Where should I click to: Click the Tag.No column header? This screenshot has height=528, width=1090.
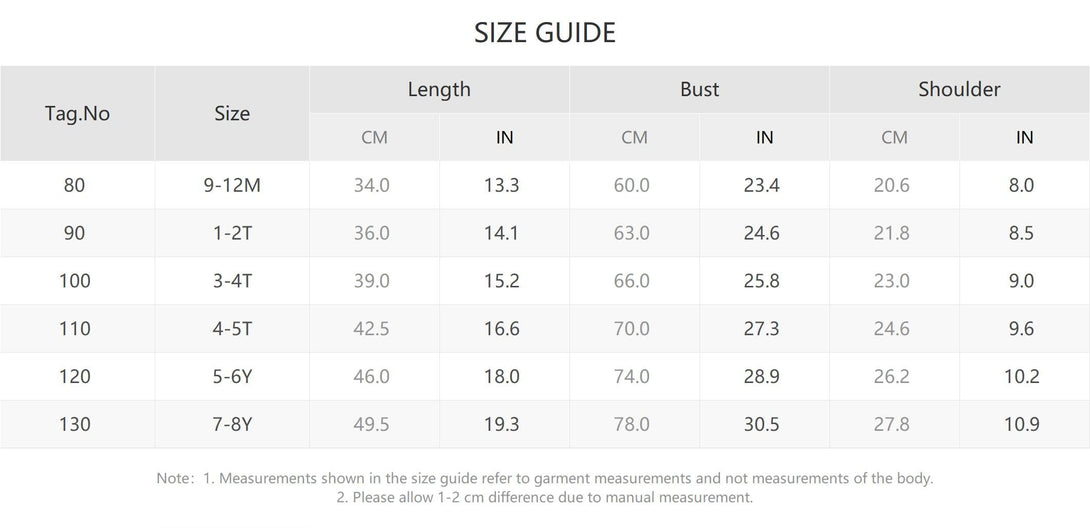coord(77,113)
